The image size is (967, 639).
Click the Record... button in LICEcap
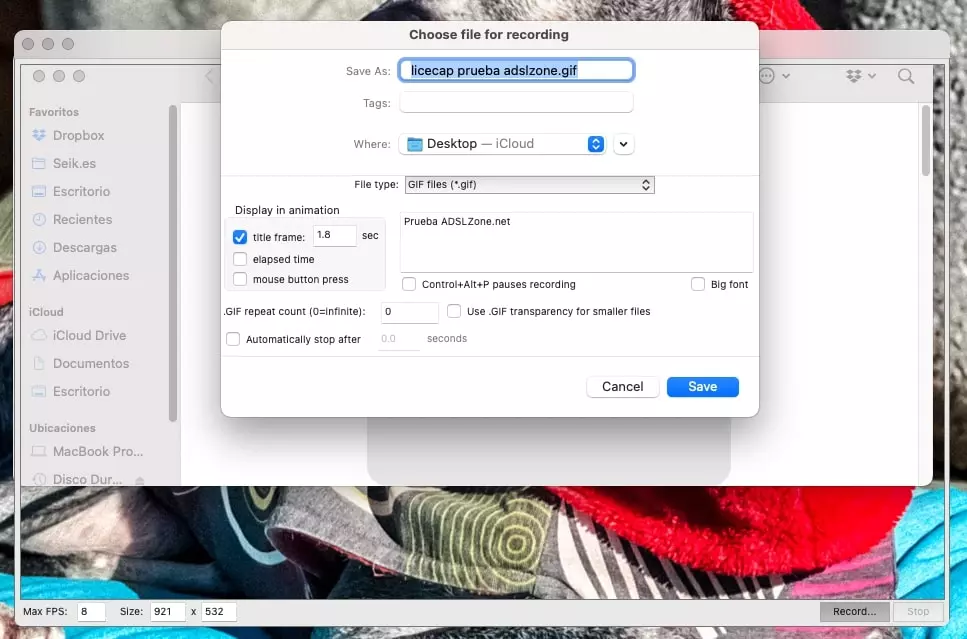(x=854, y=611)
